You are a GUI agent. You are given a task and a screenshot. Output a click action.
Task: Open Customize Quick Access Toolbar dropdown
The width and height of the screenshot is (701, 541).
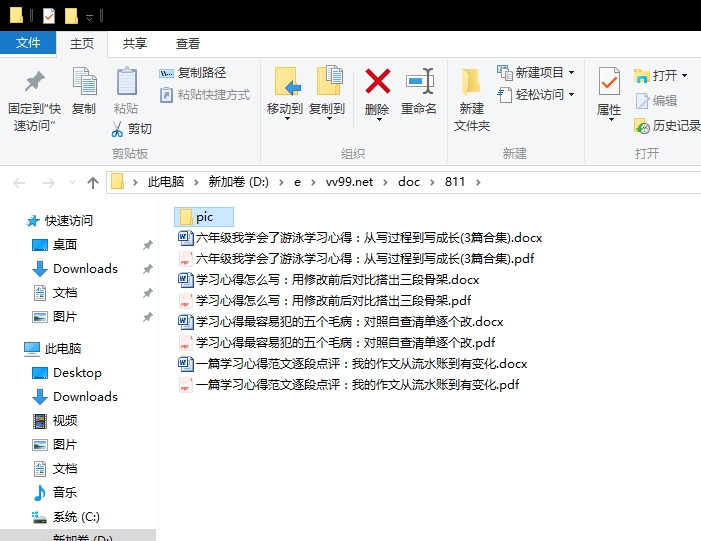click(x=89, y=17)
